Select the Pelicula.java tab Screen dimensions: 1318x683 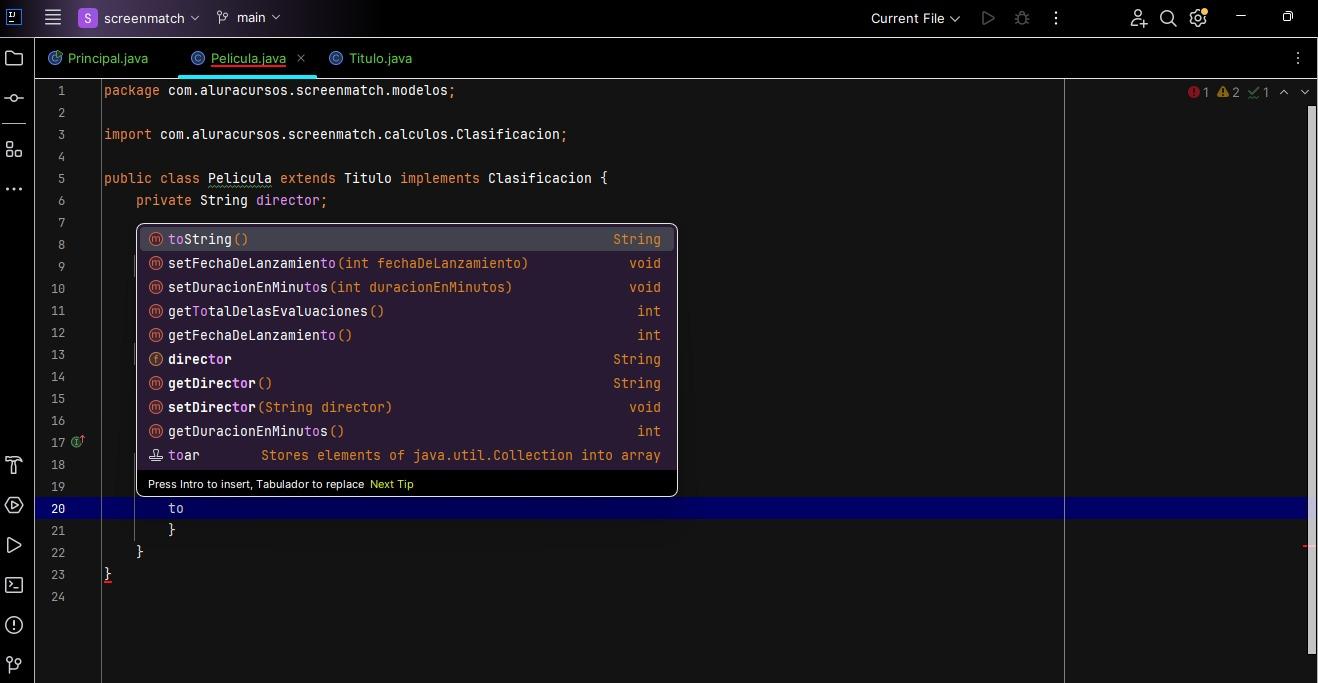[x=248, y=58]
